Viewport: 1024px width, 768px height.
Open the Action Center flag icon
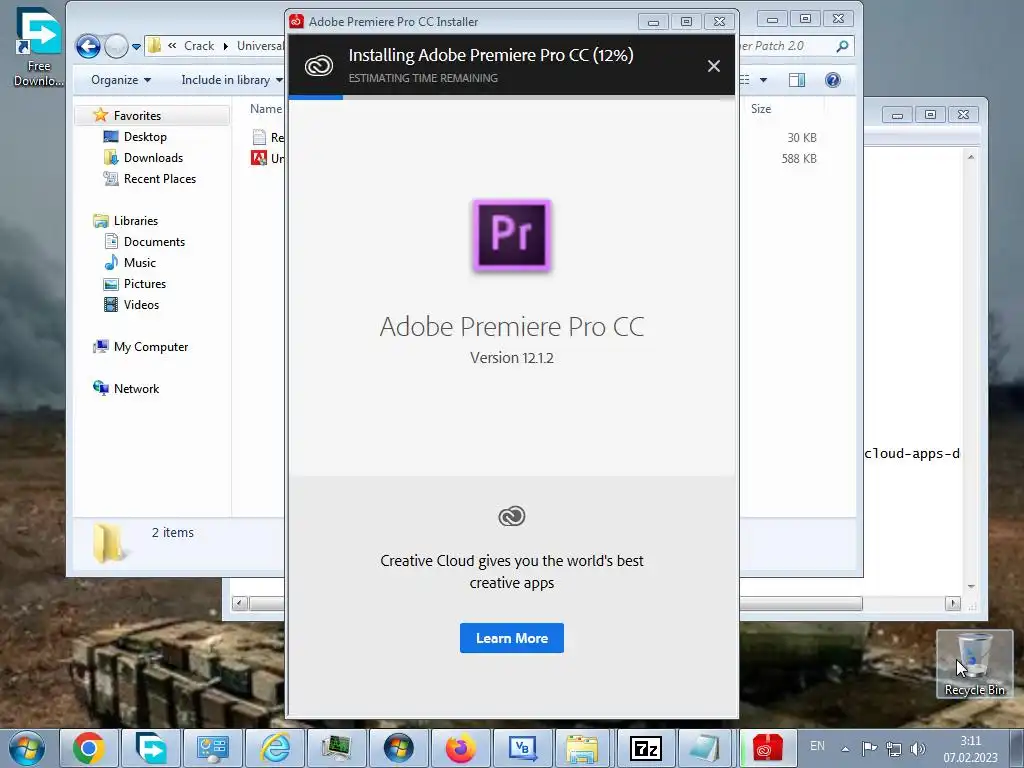(x=869, y=748)
